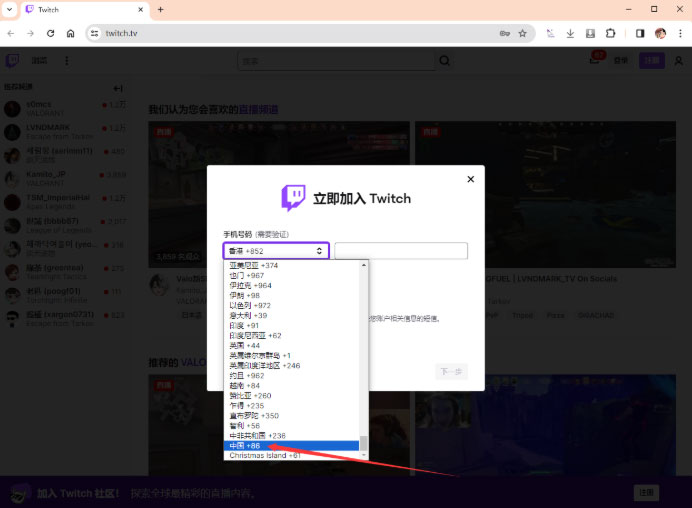Open the browser downloads icon
692x508 pixels.
click(570, 33)
